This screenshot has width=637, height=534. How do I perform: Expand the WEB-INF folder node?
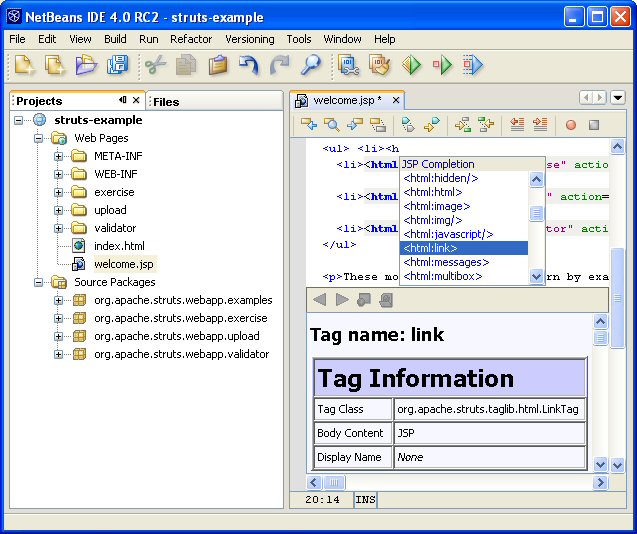coord(59,174)
